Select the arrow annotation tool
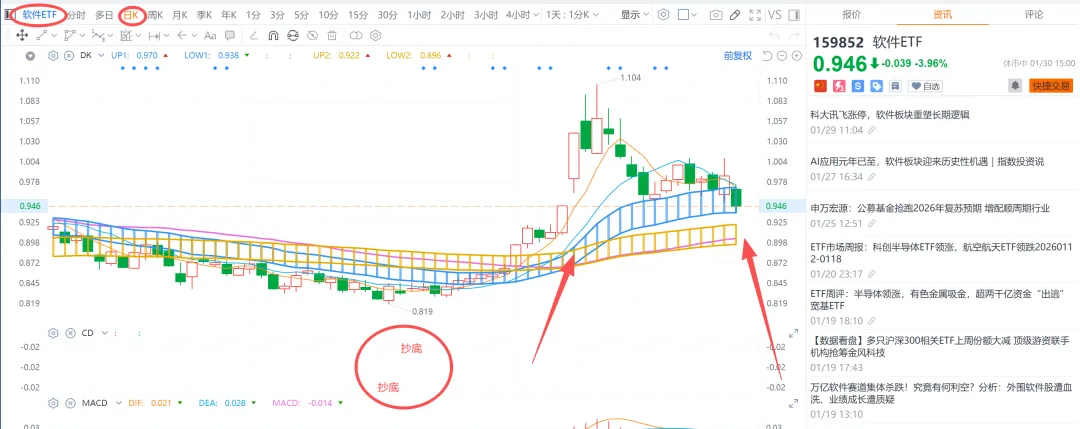 click(182, 35)
